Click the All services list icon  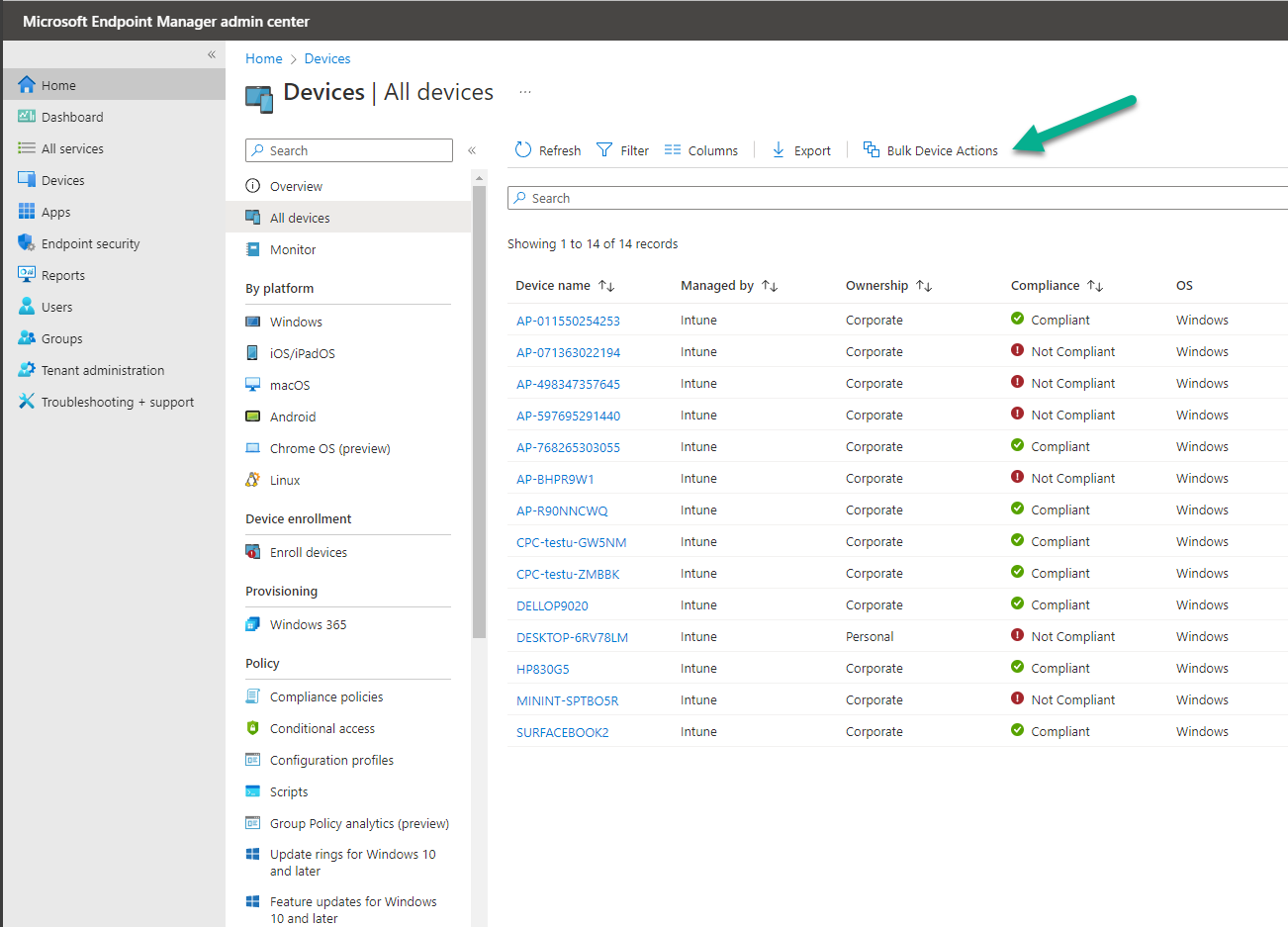coord(27,148)
